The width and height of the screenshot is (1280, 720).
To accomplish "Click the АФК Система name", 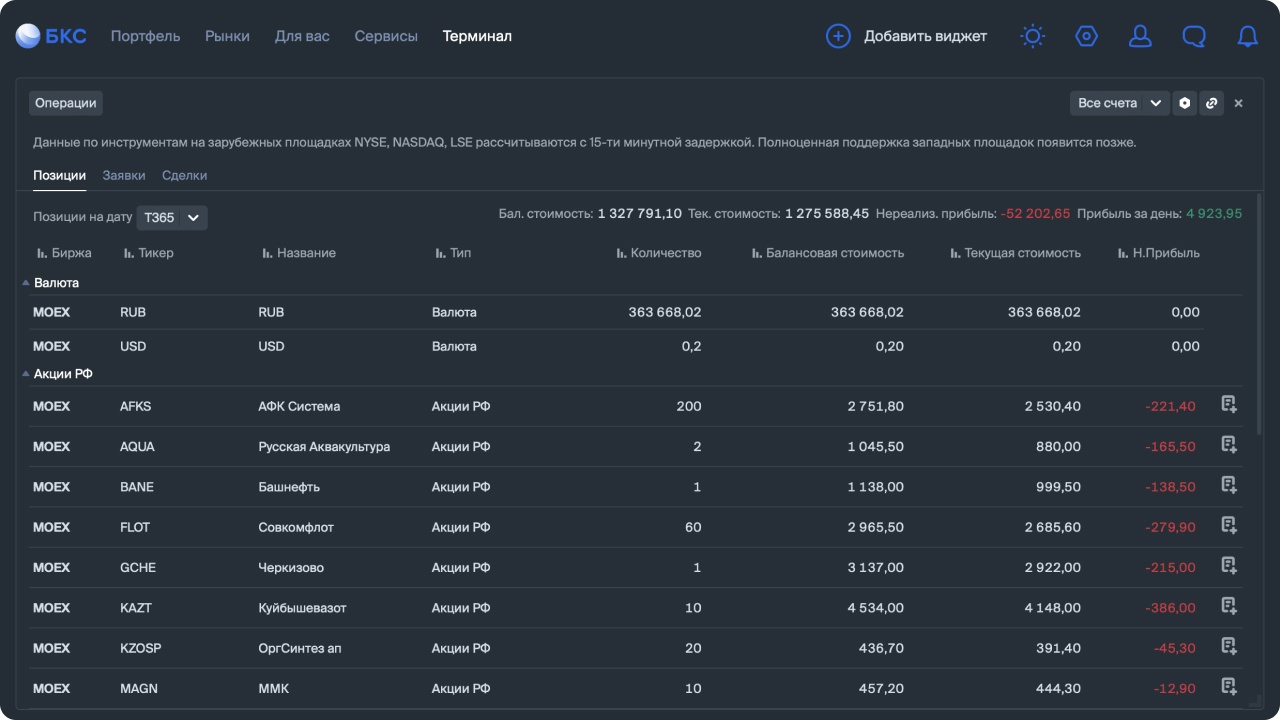I will pos(299,406).
